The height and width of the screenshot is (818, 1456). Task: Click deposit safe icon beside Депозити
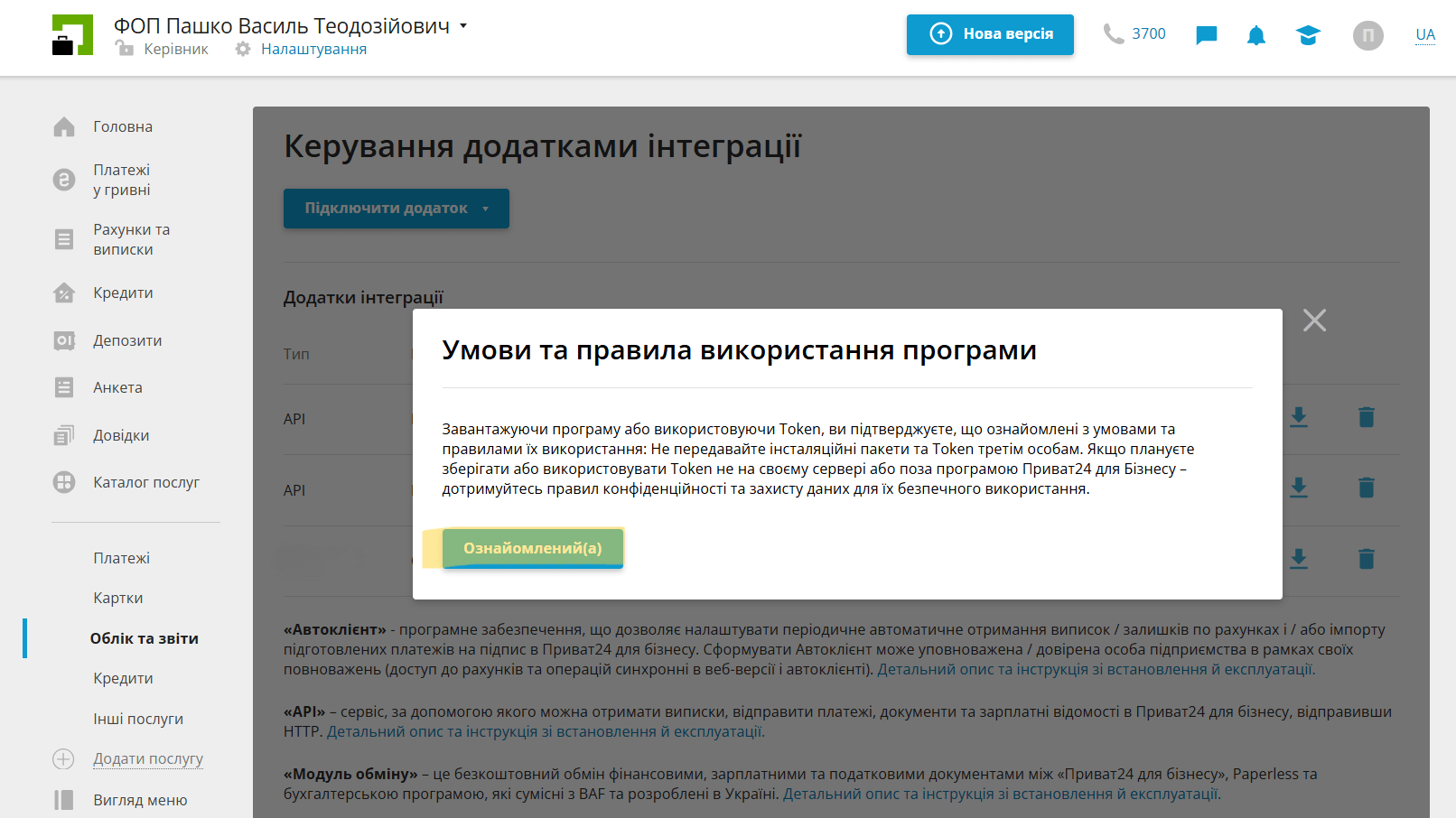(x=64, y=340)
